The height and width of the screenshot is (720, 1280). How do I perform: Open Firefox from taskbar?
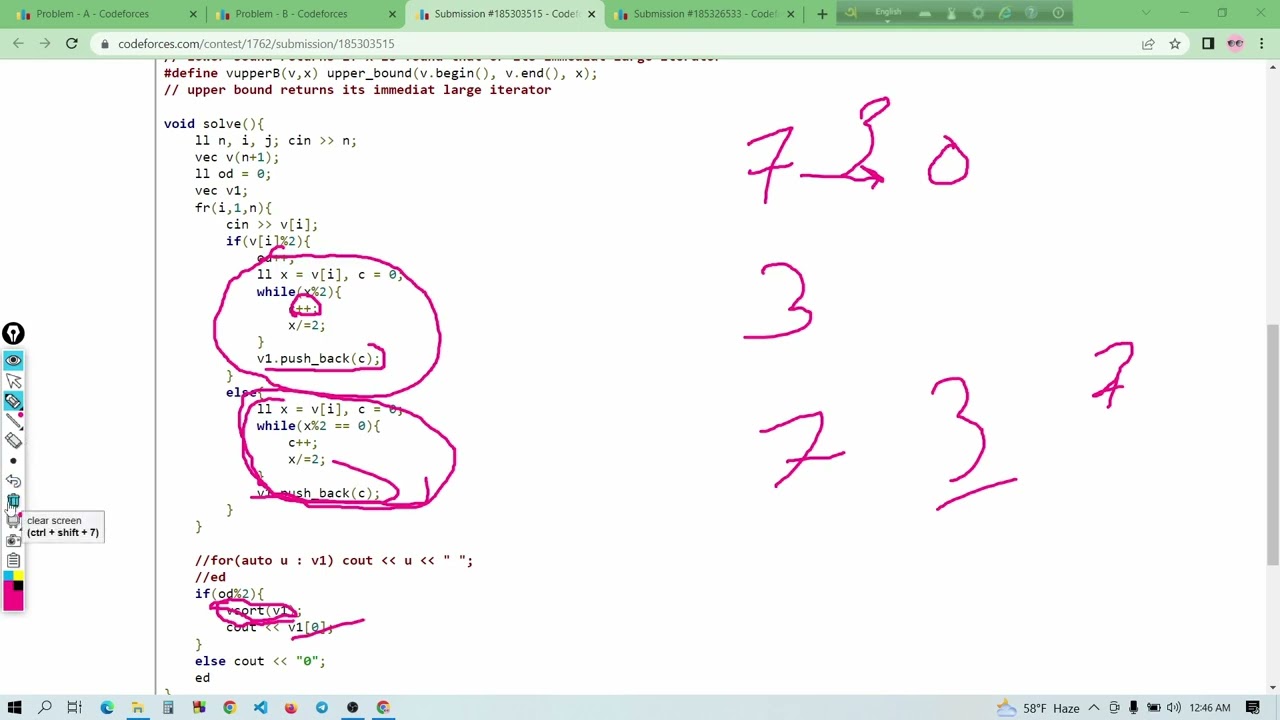pos(291,708)
